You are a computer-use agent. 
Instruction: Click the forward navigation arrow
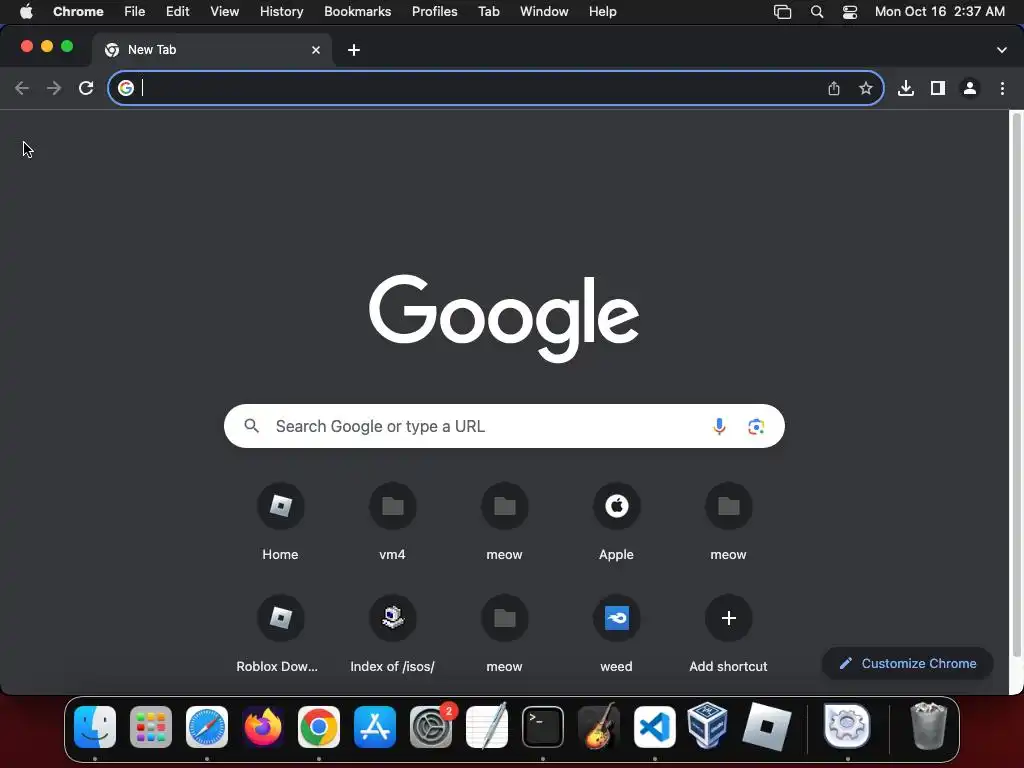point(54,88)
